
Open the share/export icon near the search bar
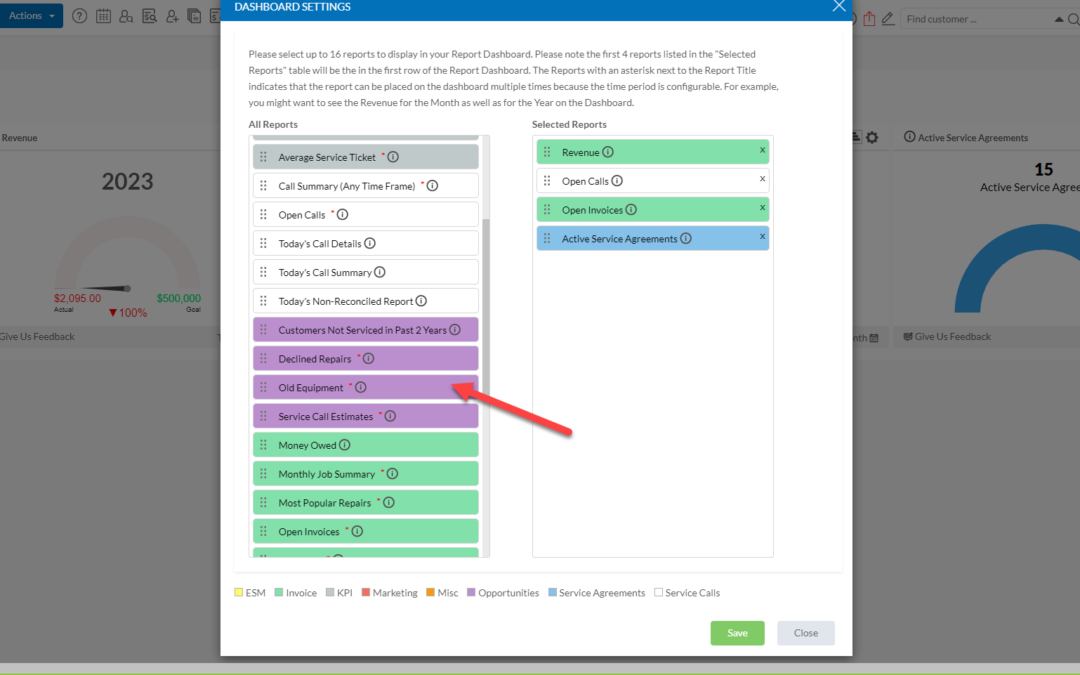tap(870, 18)
